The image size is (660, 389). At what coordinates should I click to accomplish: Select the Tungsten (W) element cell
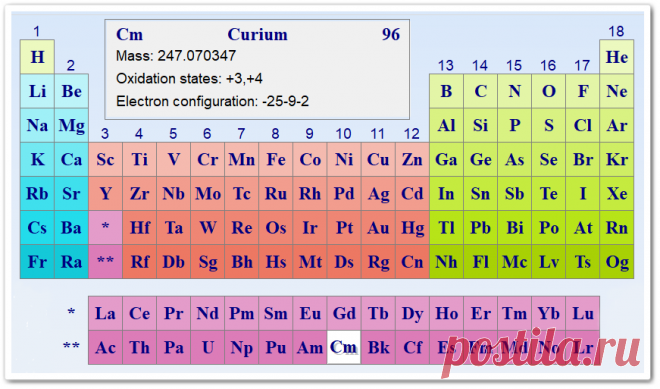click(x=208, y=228)
